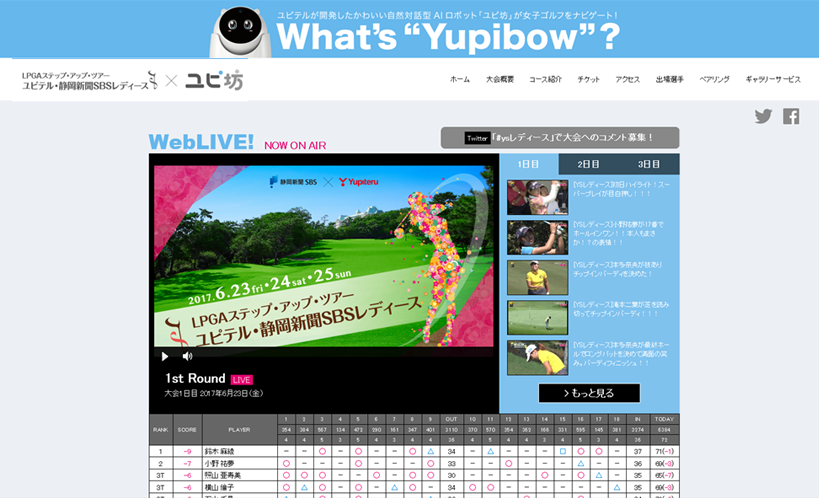Open 出場選手 menu item
This screenshot has width=819, height=498.
coord(670,79)
